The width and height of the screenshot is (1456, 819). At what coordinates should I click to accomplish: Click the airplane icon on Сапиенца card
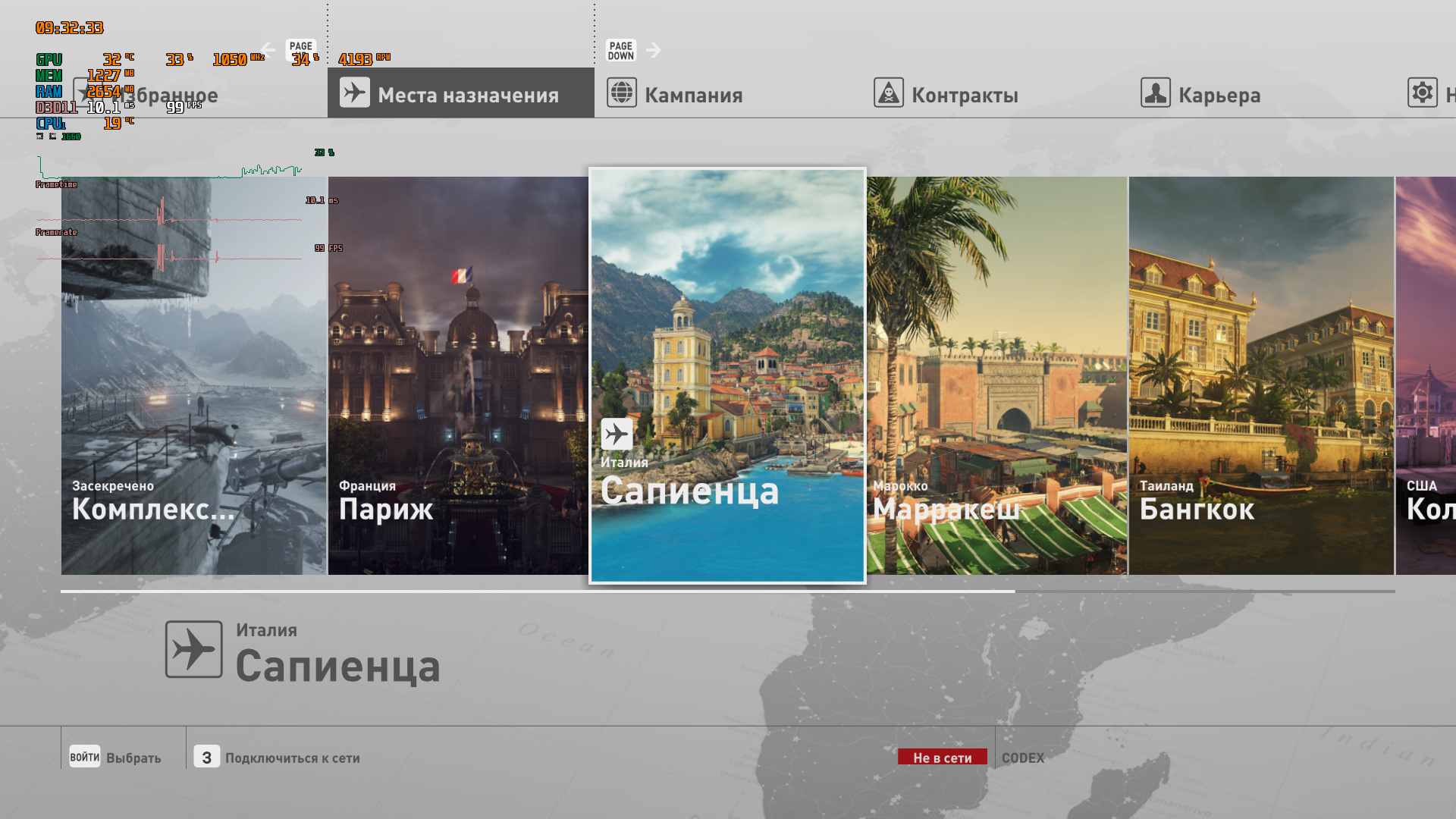click(x=617, y=434)
